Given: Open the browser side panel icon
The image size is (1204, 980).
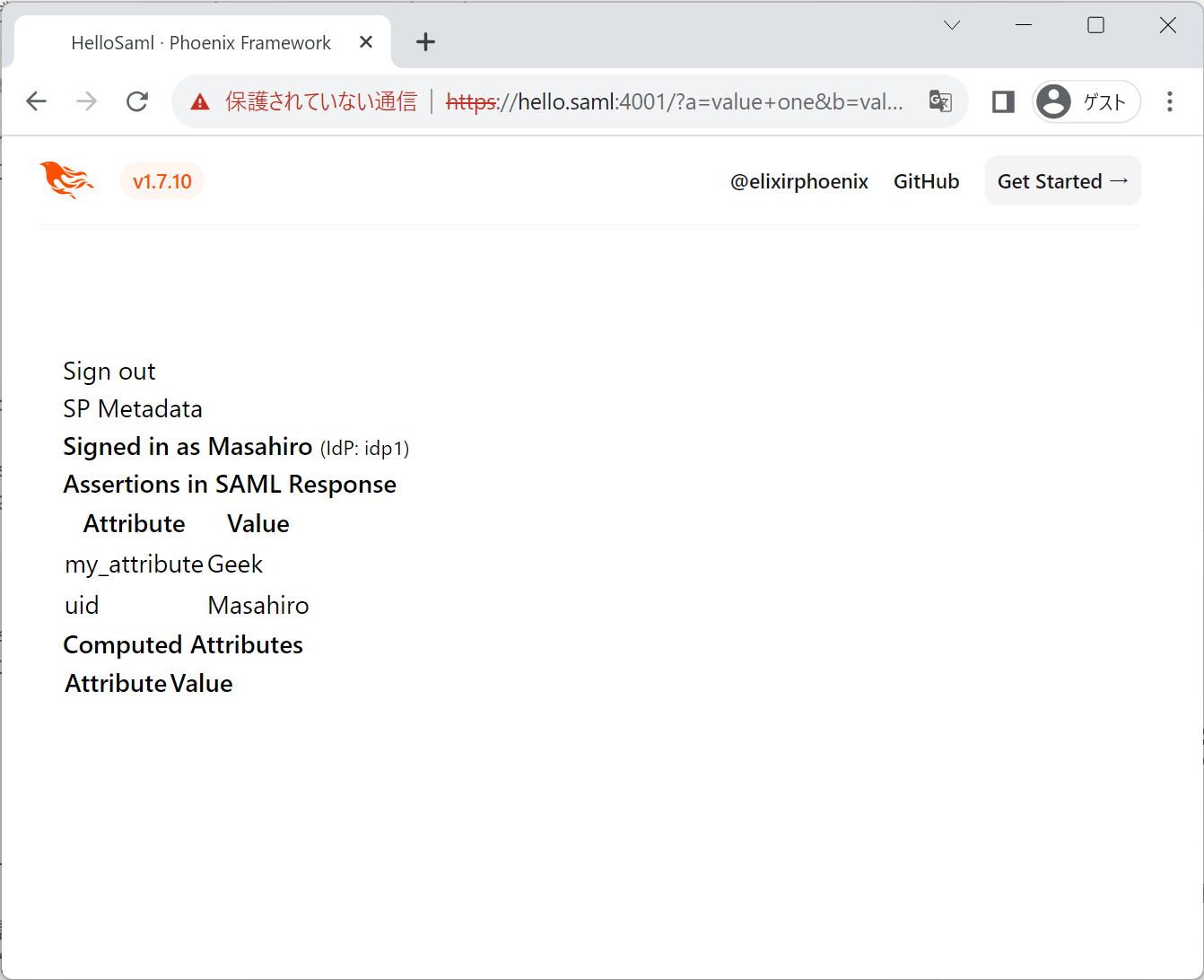Looking at the screenshot, I should pyautogui.click(x=1003, y=101).
